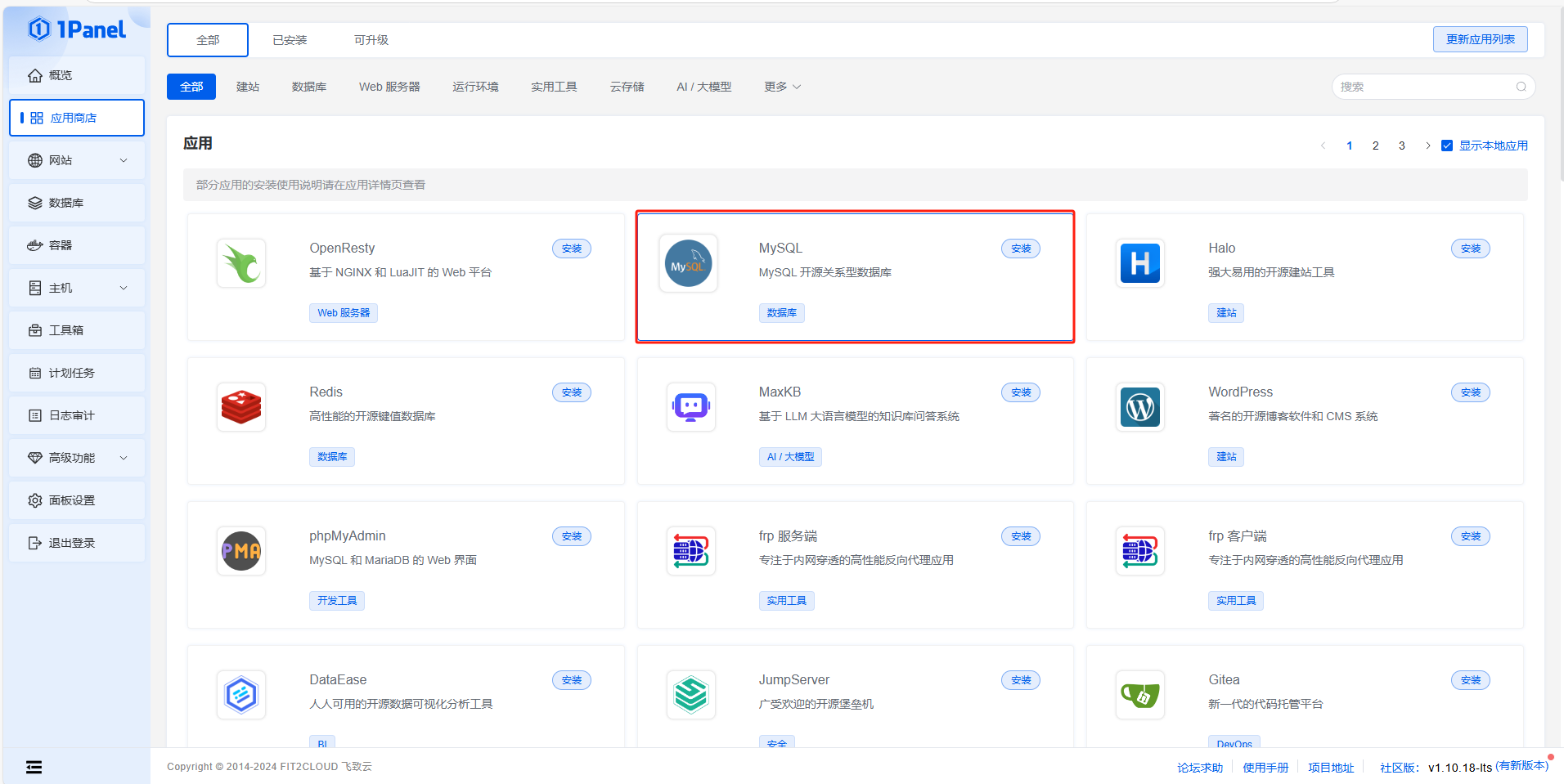The image size is (1564, 784).
Task: Open the Halo app icon
Action: 1140,263
